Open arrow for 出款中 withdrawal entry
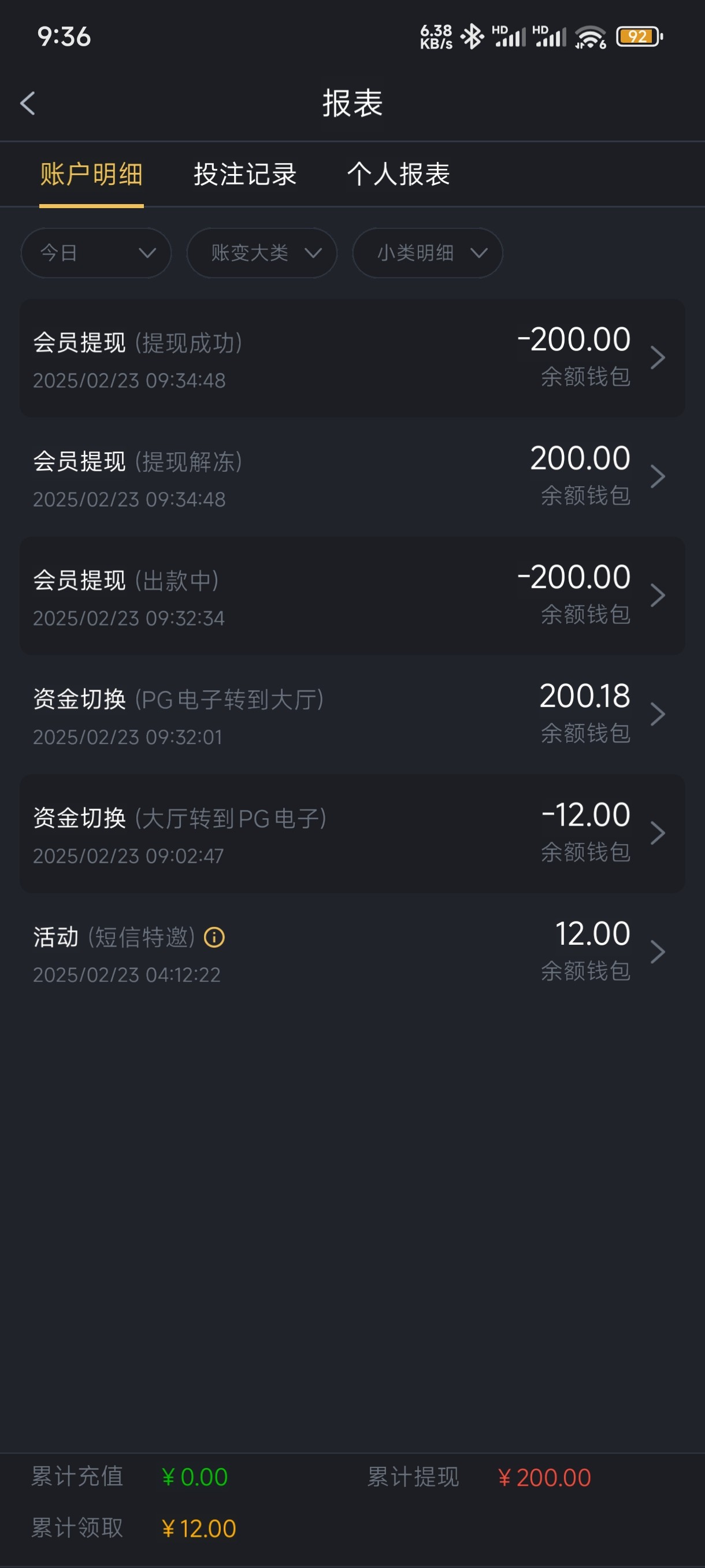Image resolution: width=705 pixels, height=1568 pixels. pyautogui.click(x=657, y=596)
